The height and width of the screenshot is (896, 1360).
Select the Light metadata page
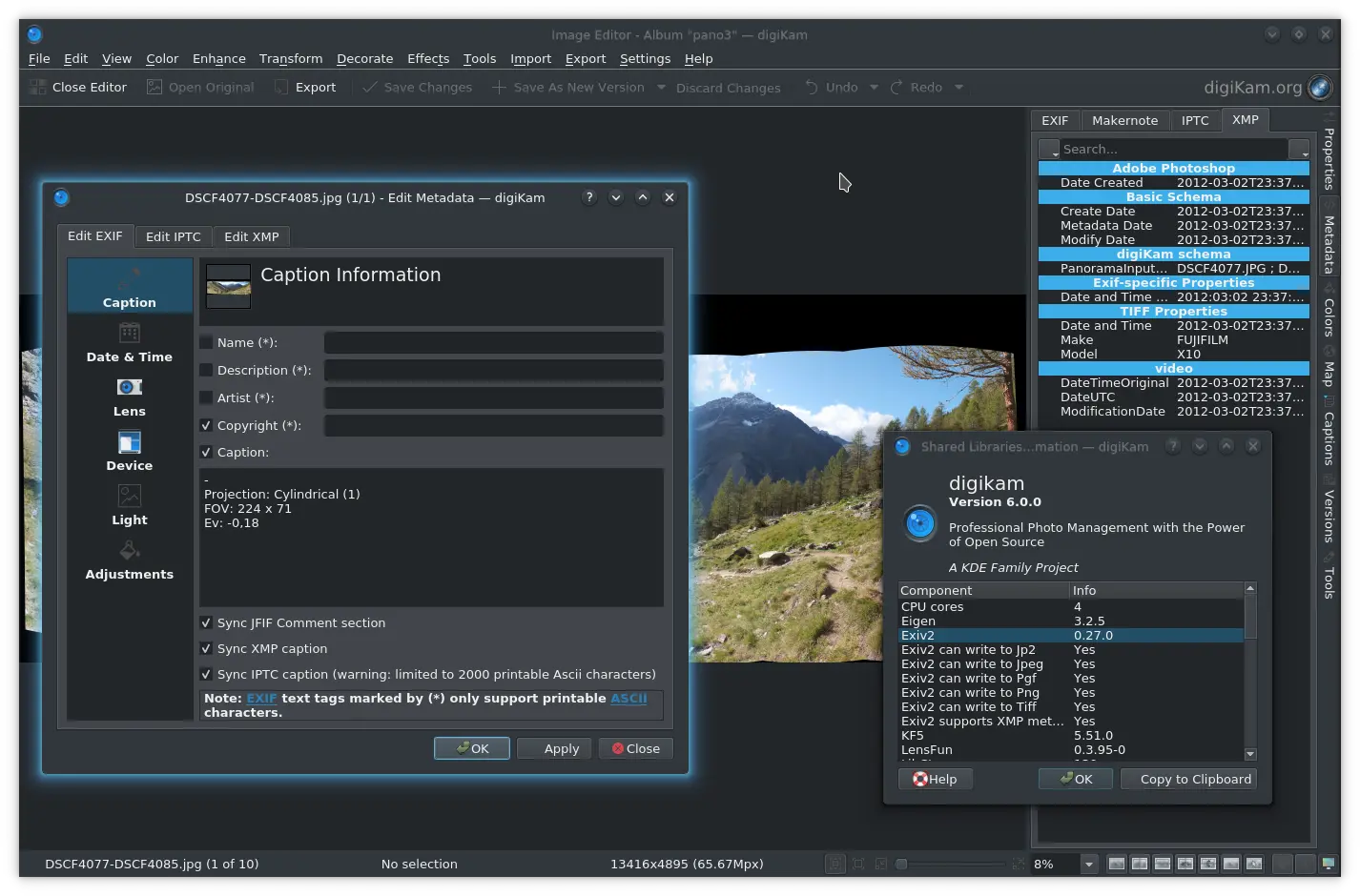tap(129, 506)
